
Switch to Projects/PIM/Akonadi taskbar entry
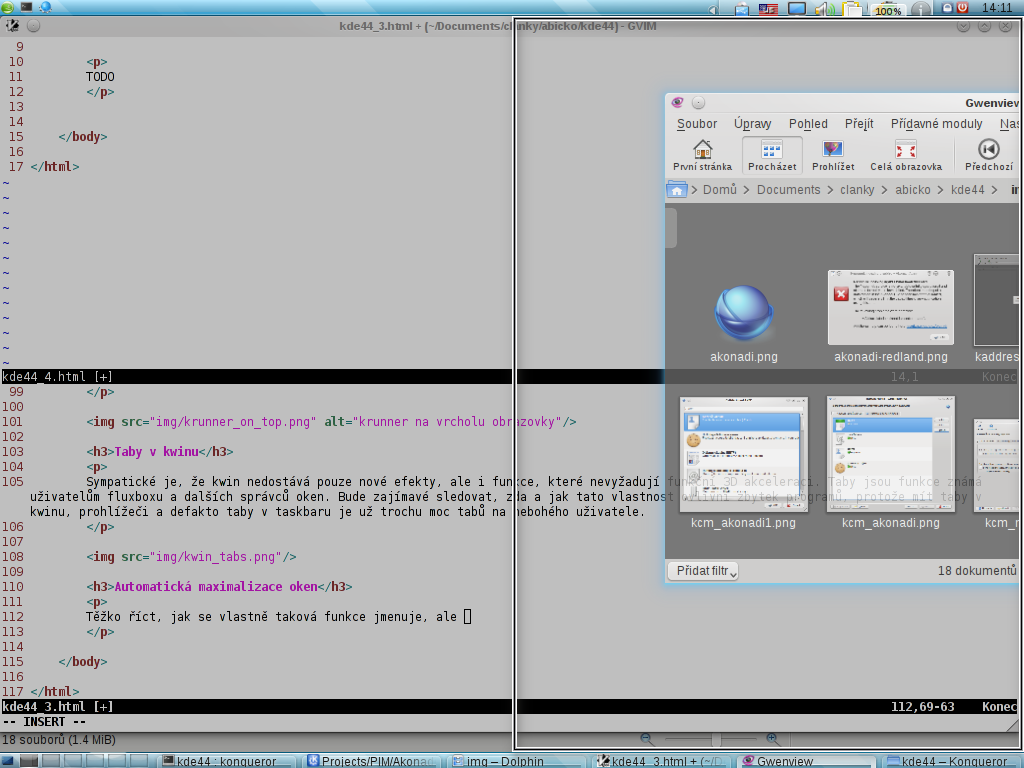[372, 761]
